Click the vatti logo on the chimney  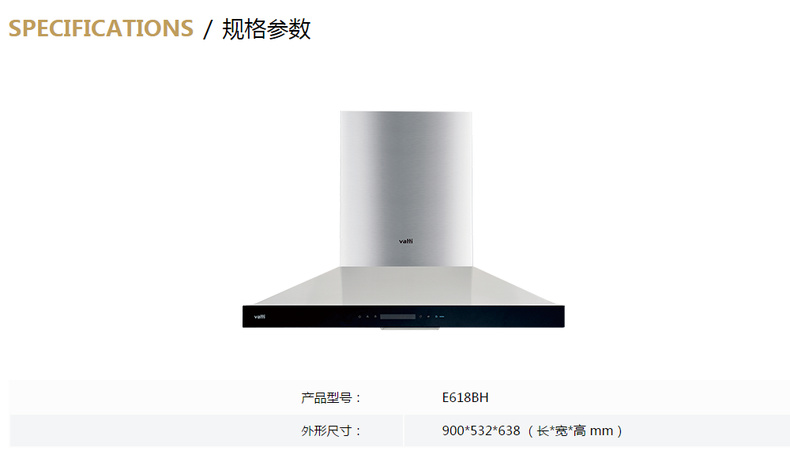[406, 241]
